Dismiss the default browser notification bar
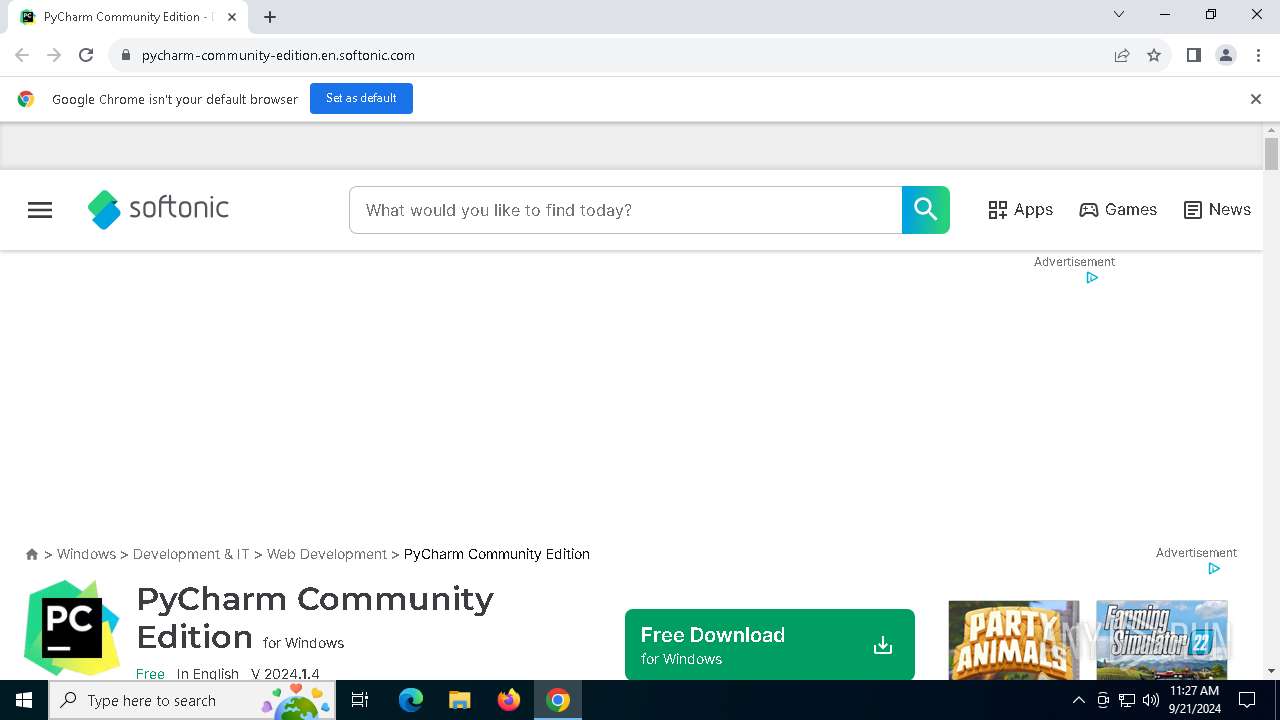The image size is (1280, 720). [1255, 99]
